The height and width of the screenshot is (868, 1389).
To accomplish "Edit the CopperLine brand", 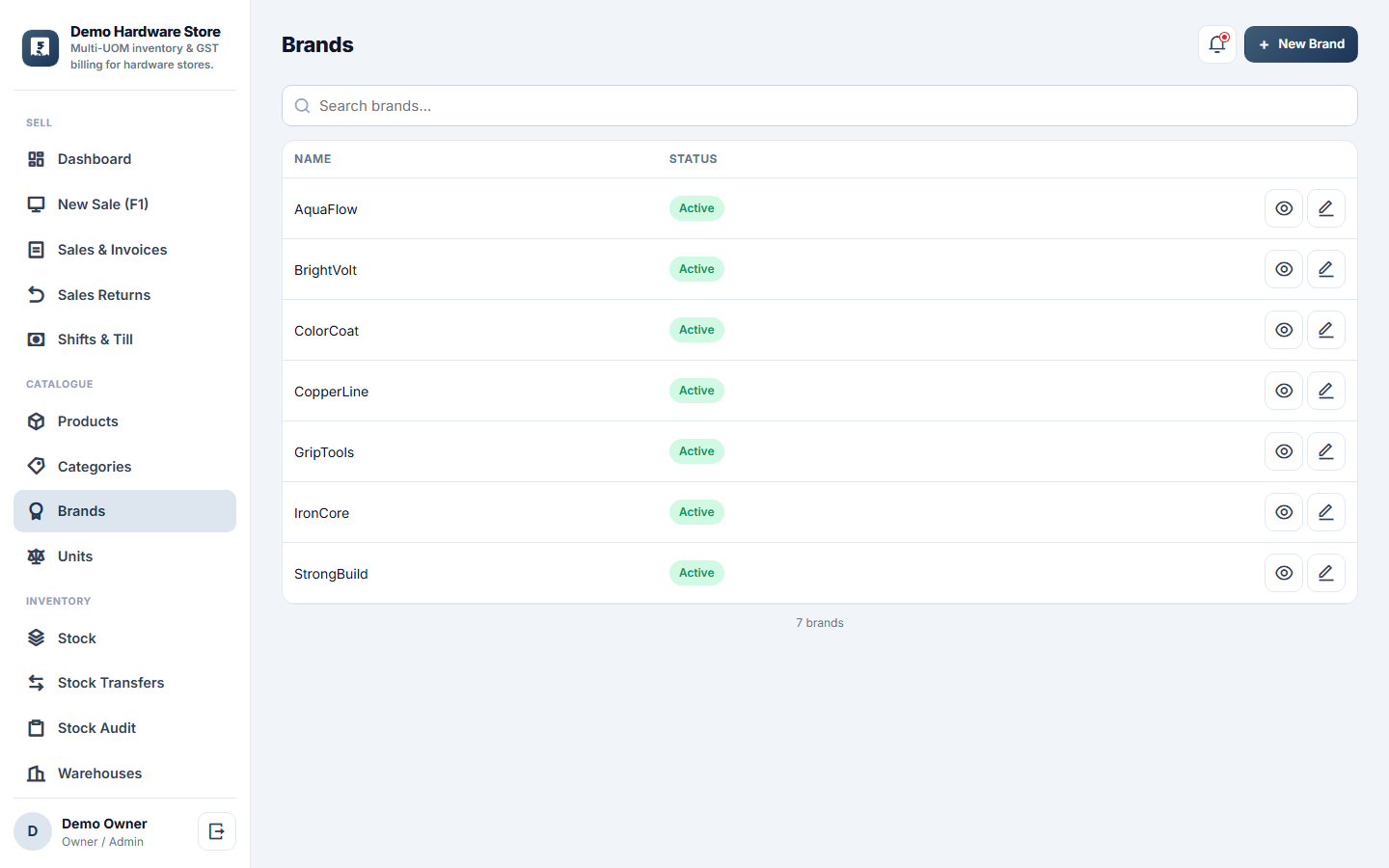I will 1326,391.
